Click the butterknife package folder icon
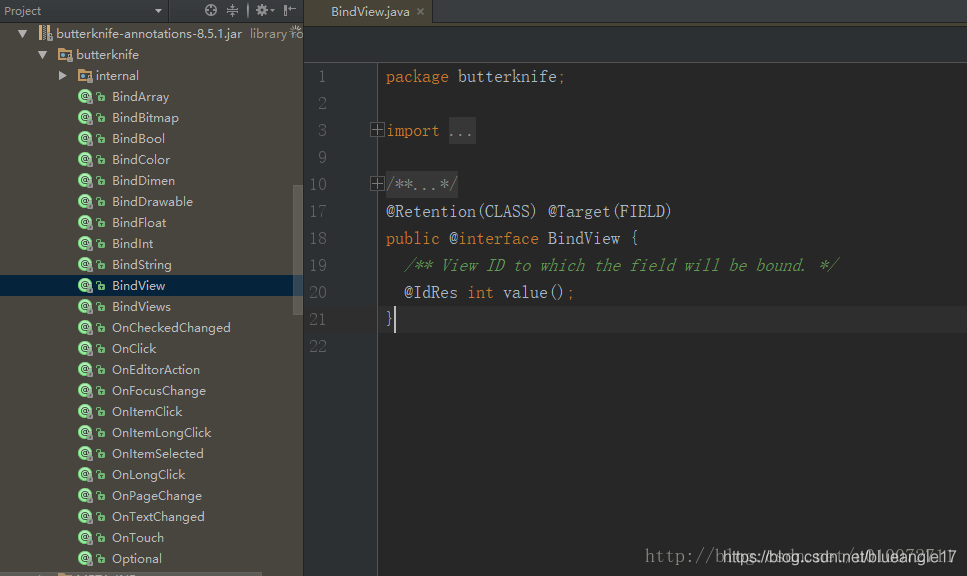This screenshot has width=967, height=576. [65, 55]
